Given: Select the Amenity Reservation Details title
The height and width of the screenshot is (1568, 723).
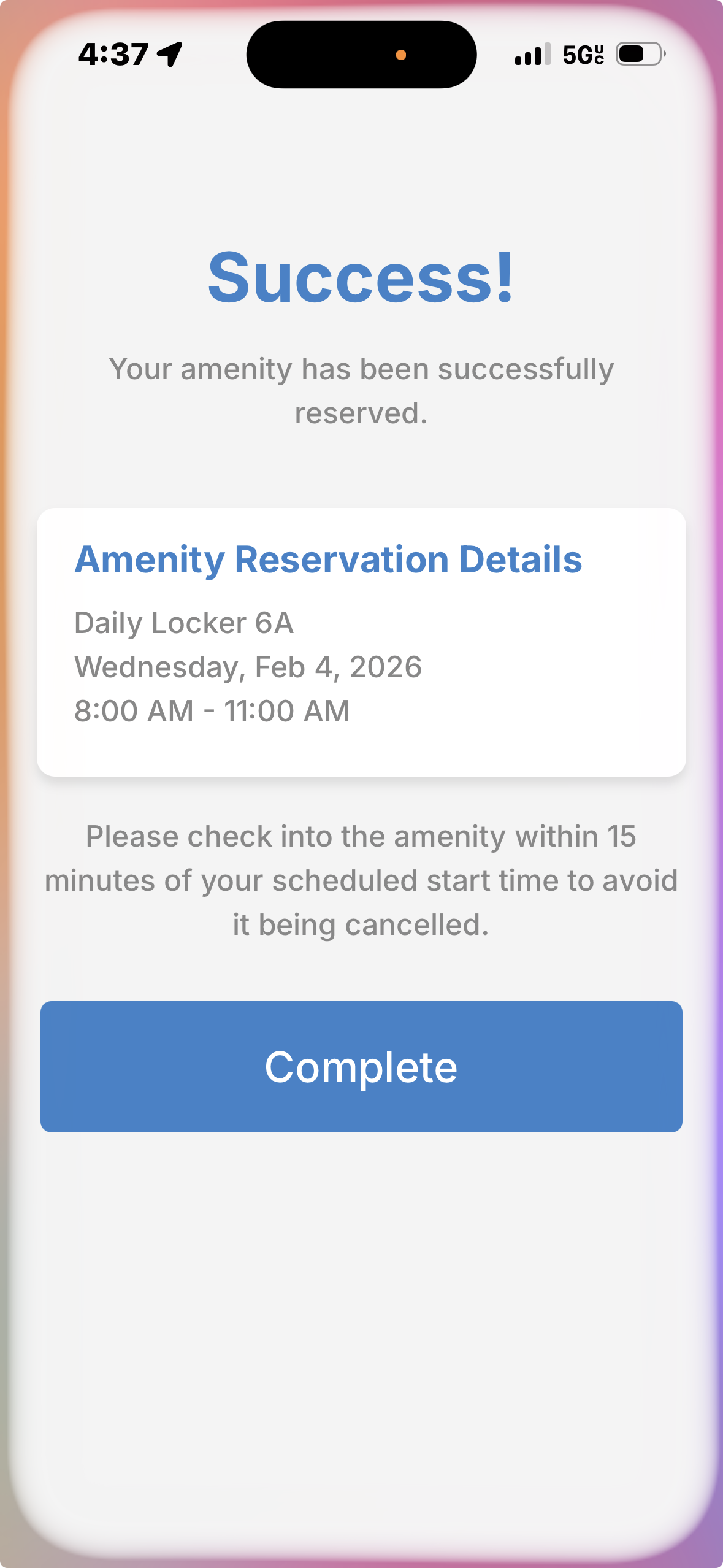Looking at the screenshot, I should (328, 559).
